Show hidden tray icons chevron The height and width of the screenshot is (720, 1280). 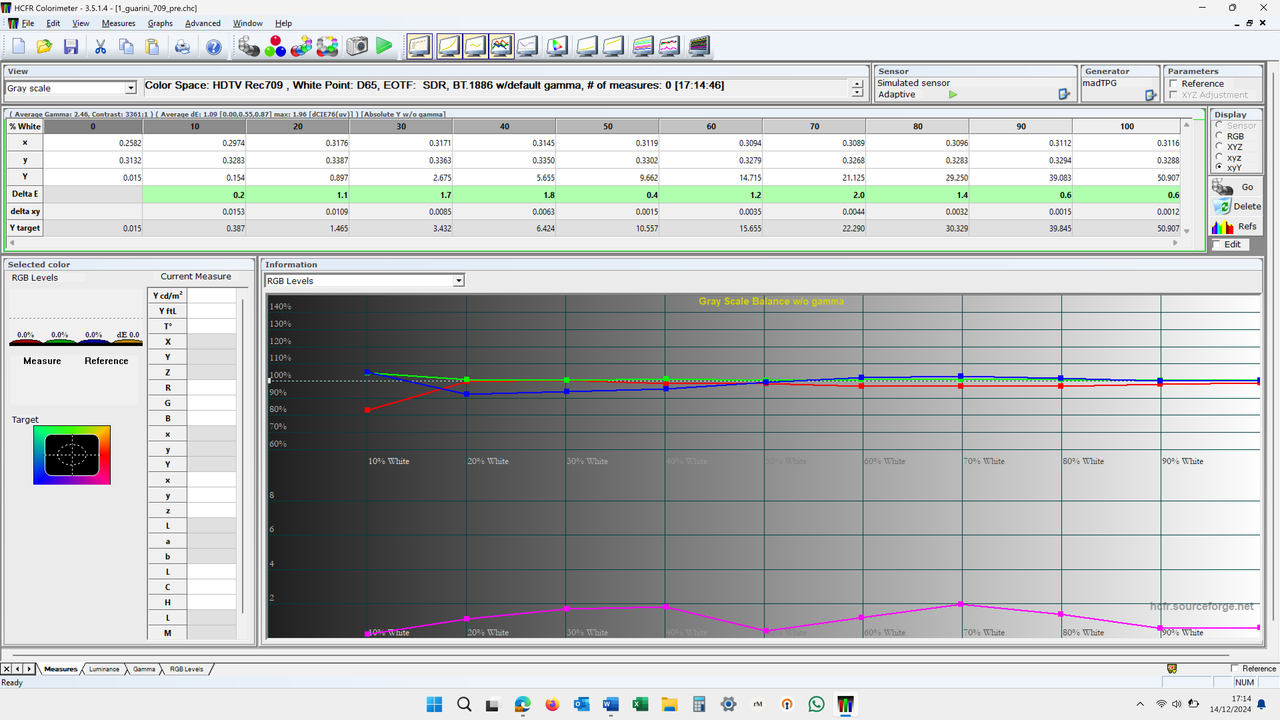[1142, 704]
